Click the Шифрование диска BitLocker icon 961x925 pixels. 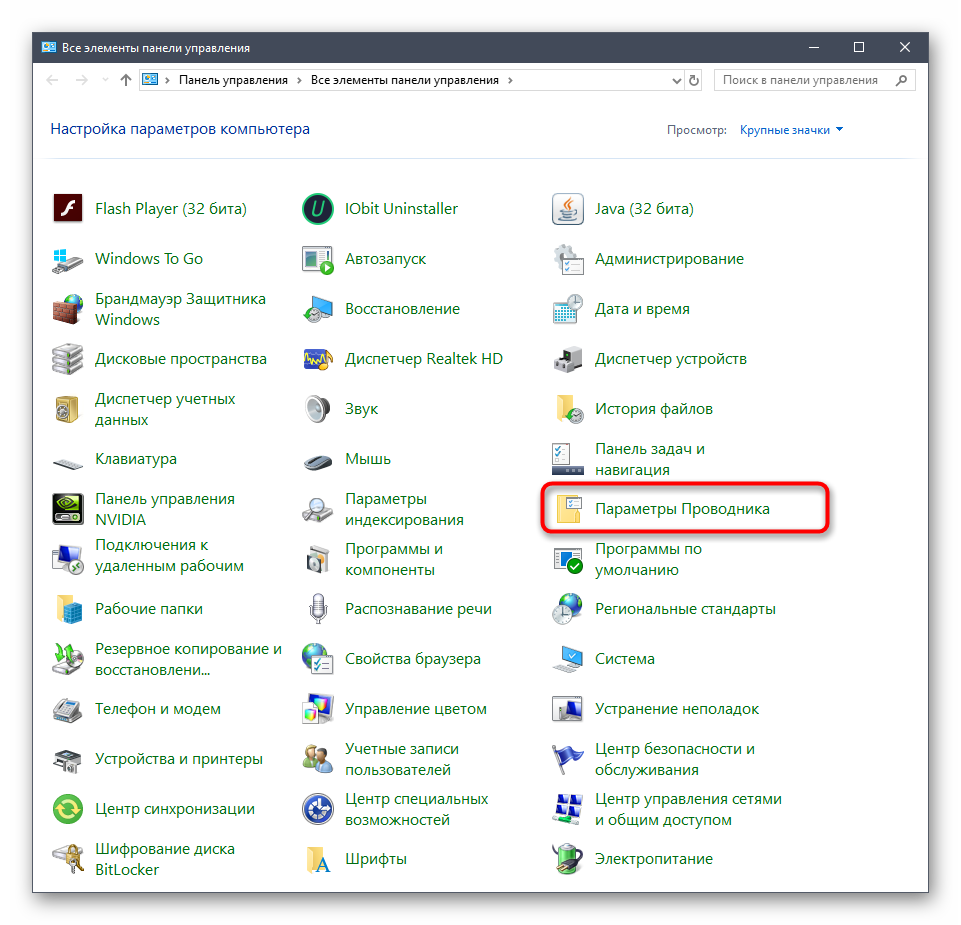(x=67, y=859)
